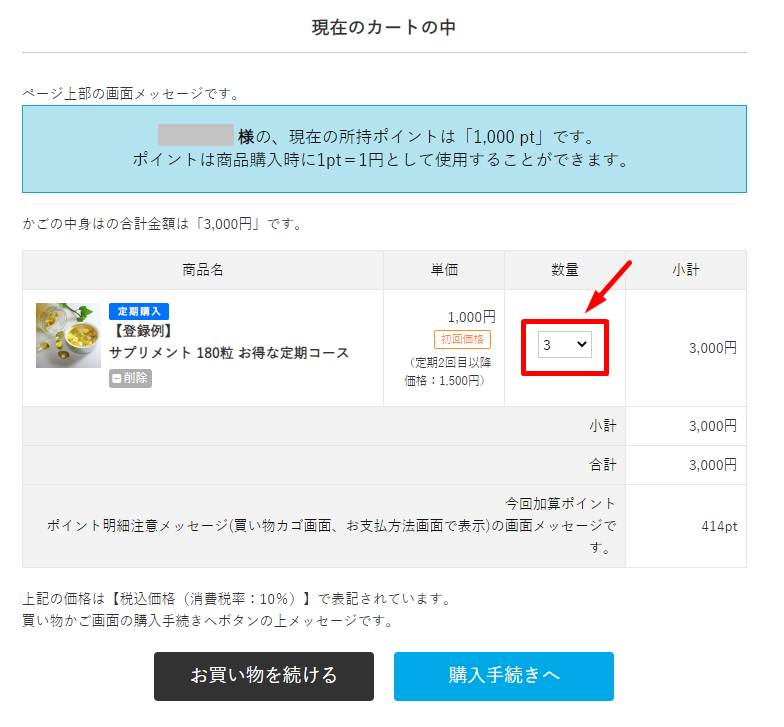Click the 1,000円 unit price
Image resolution: width=784 pixels, height=727 pixels.
click(471, 317)
